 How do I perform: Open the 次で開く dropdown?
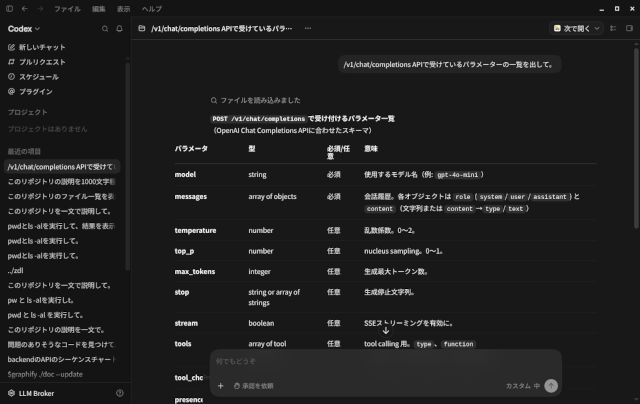coord(576,28)
